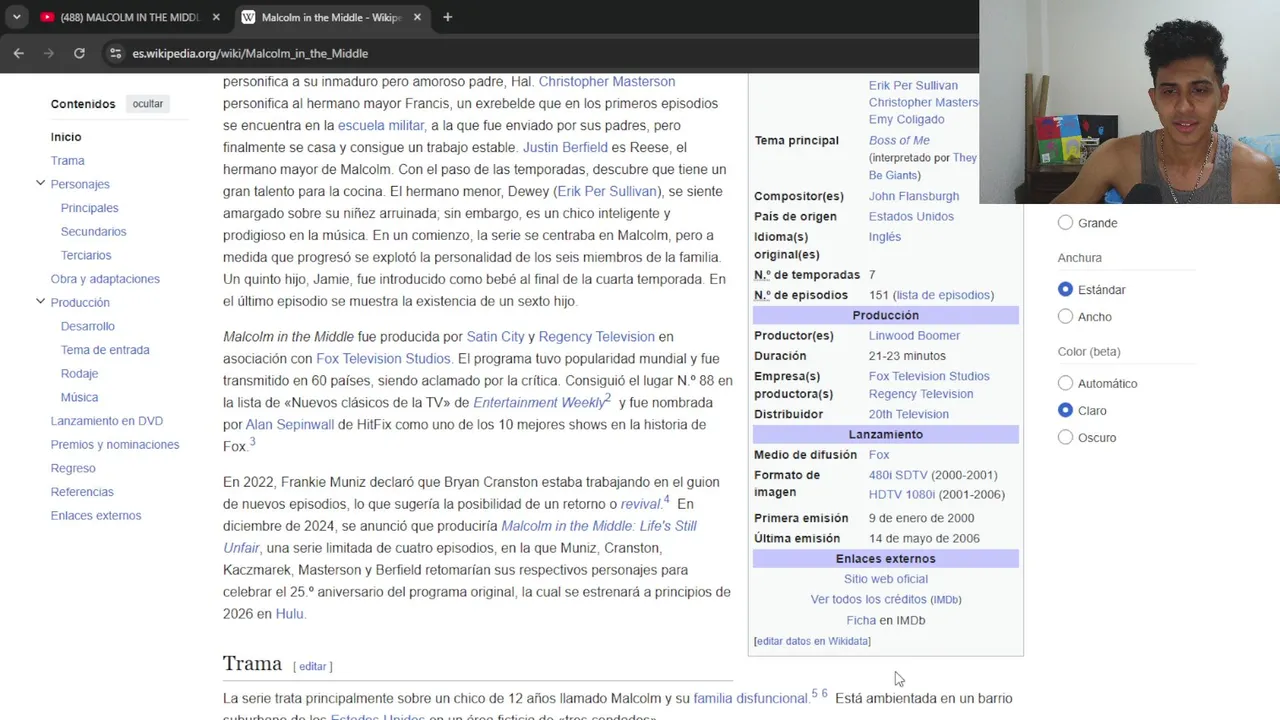Open Secundarios subsection in contents
The image size is (1280, 720).
click(x=93, y=231)
